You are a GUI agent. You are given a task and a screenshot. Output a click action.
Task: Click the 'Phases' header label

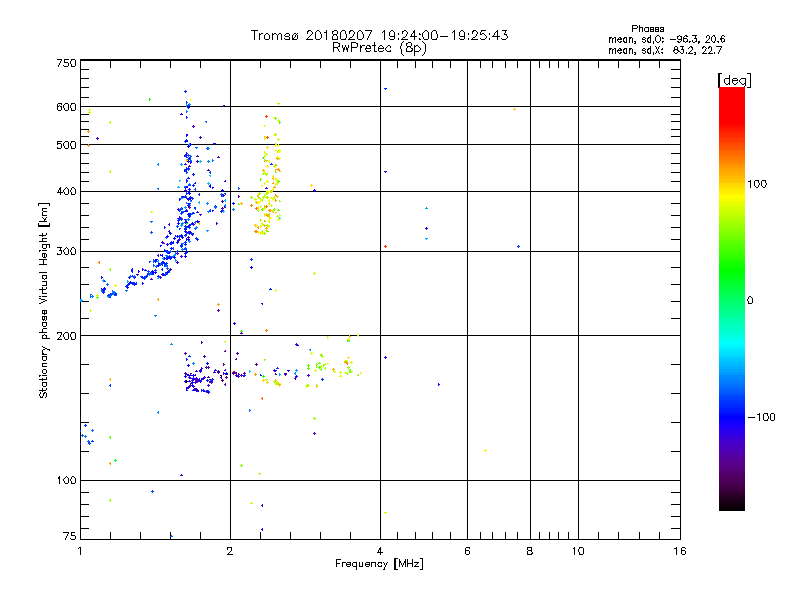647,29
